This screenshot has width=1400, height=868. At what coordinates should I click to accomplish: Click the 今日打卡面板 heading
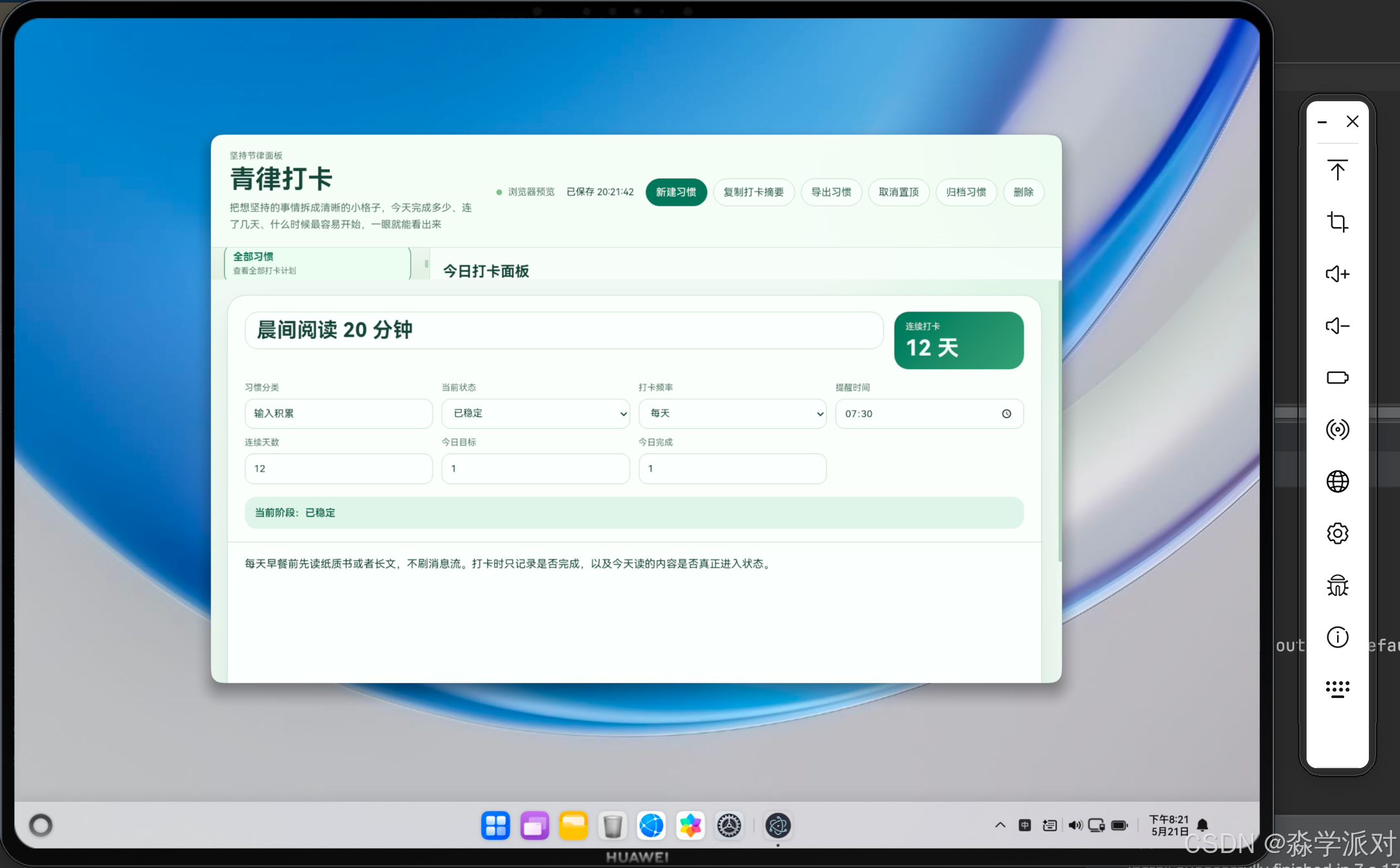click(x=486, y=271)
